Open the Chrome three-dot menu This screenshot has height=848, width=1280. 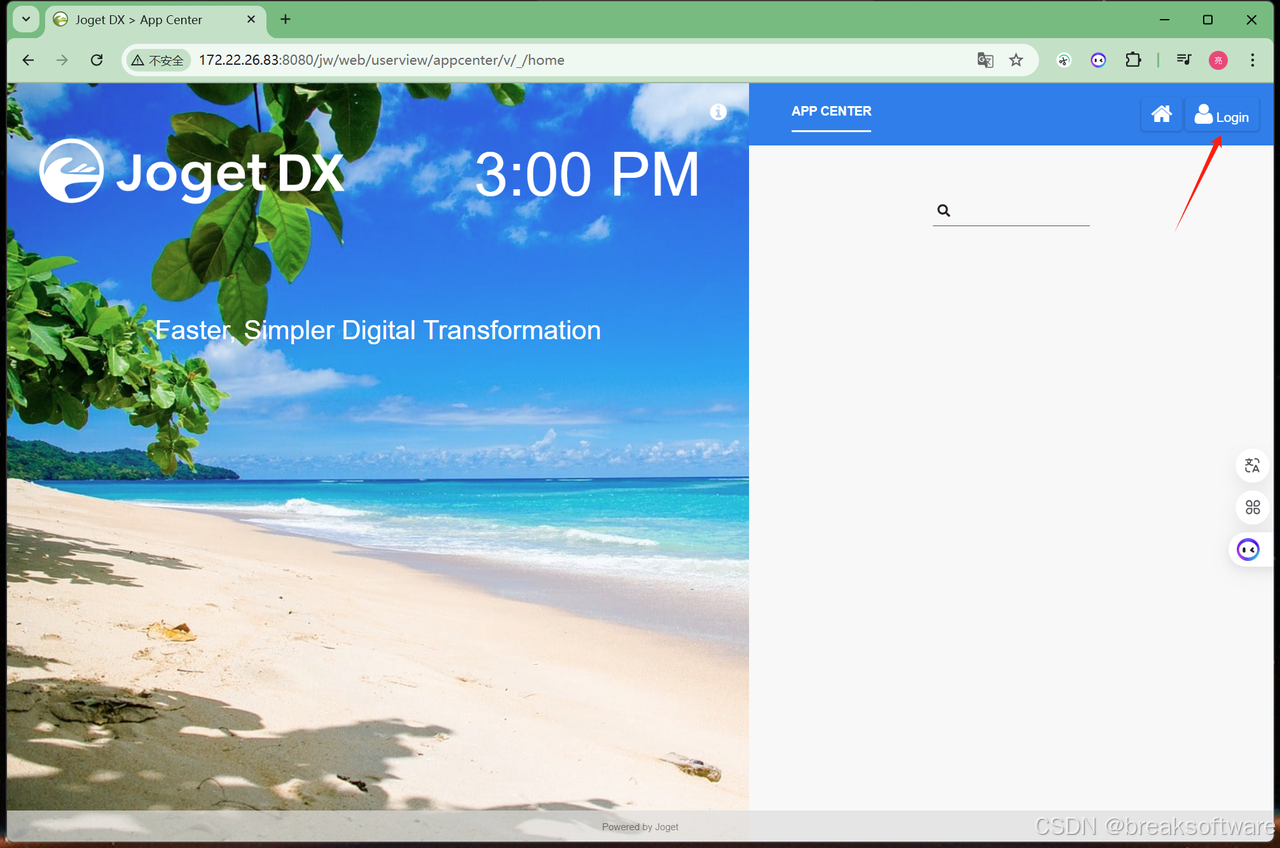tap(1253, 60)
